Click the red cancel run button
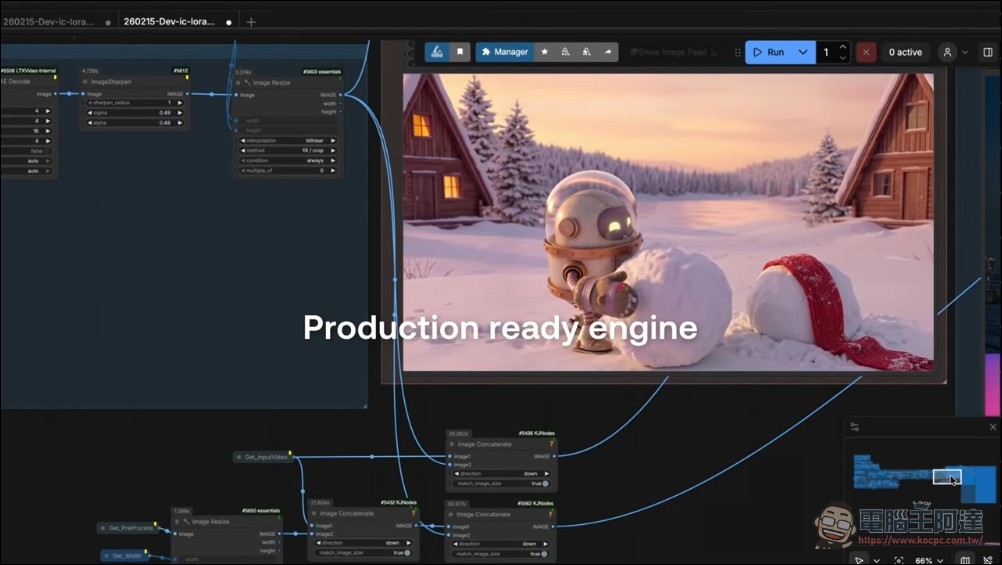Viewport: 1002px width, 565px height. point(867,52)
